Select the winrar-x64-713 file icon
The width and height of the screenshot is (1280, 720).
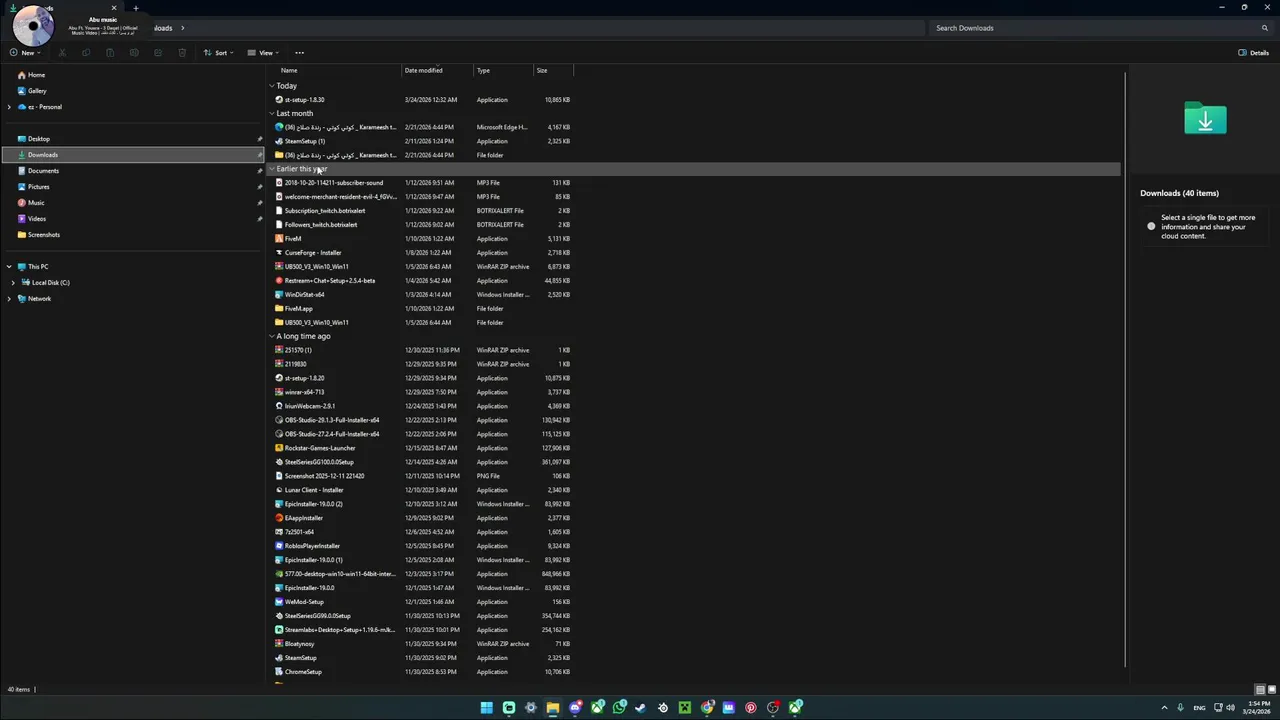pyautogui.click(x=279, y=392)
